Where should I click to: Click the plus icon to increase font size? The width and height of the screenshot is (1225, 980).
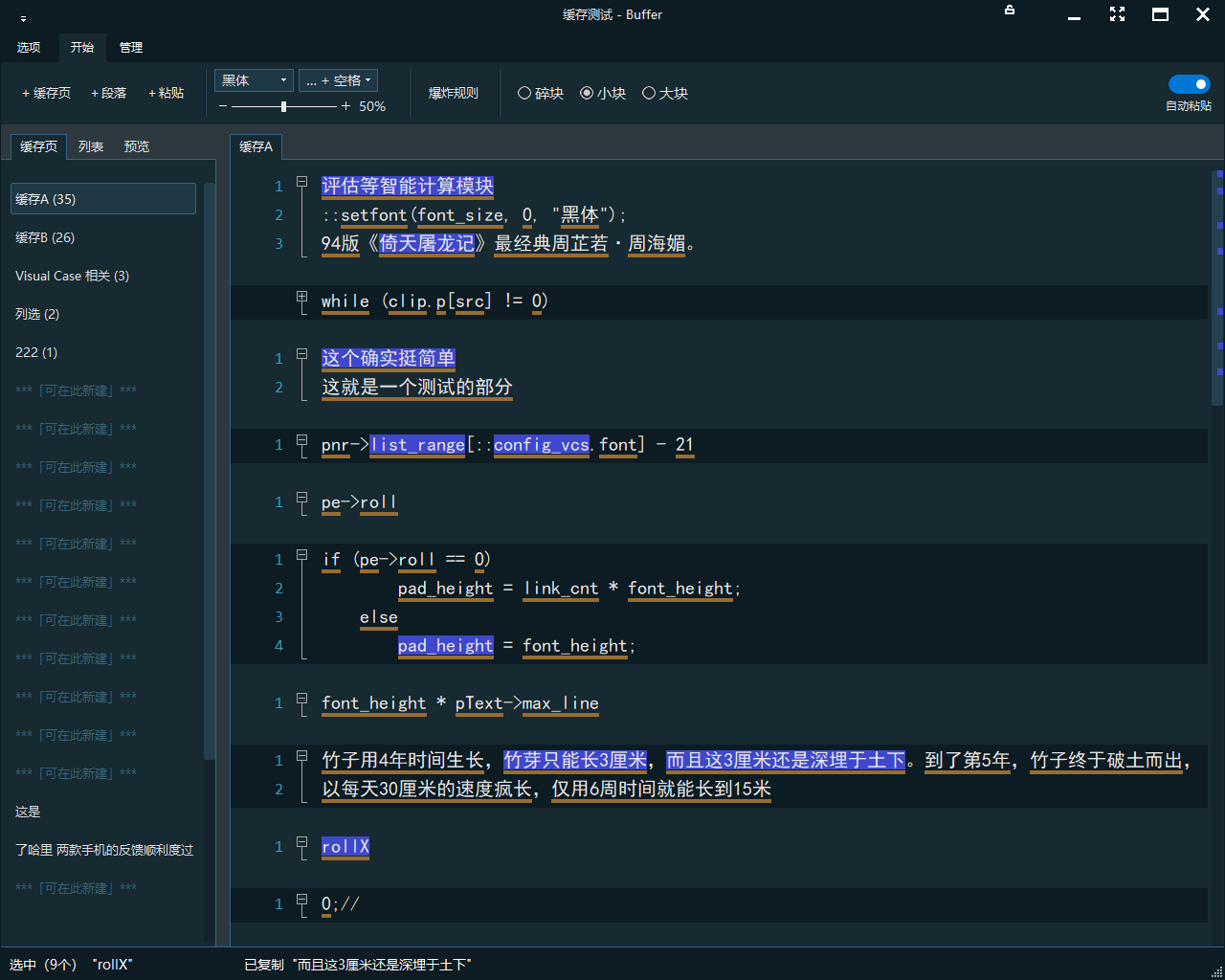click(345, 106)
